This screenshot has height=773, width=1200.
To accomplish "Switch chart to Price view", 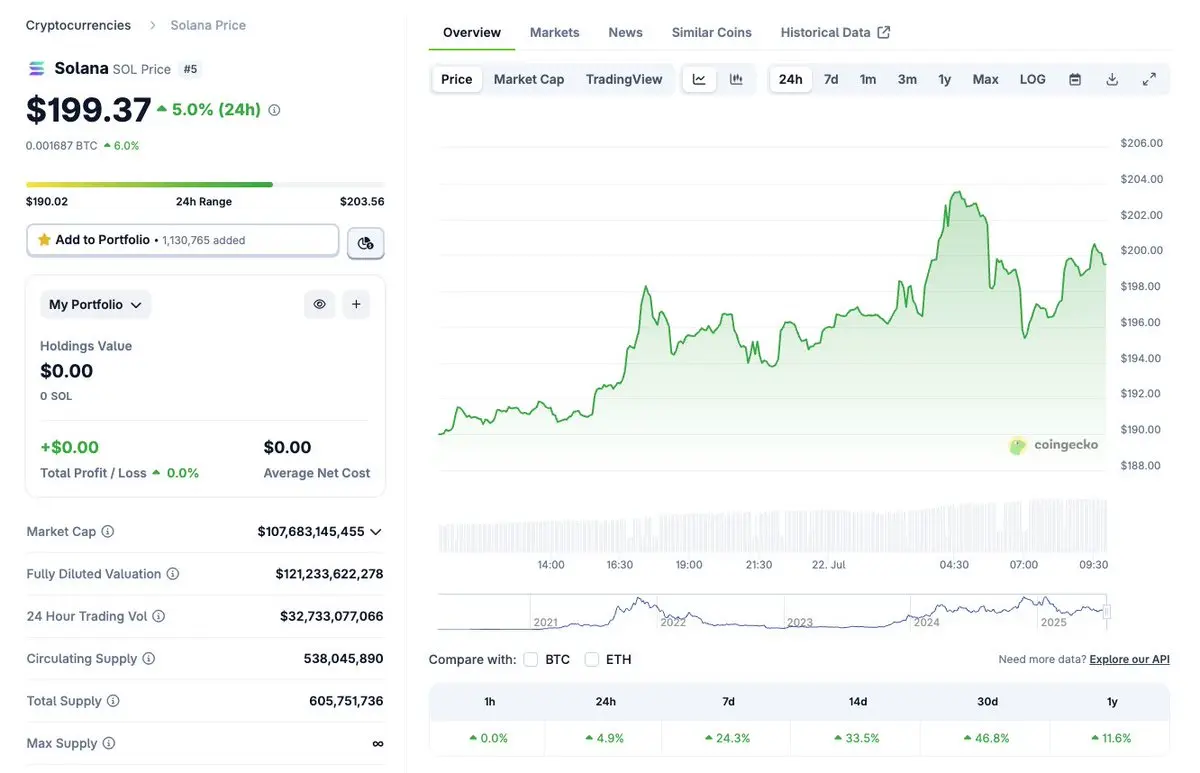I will (x=457, y=79).
